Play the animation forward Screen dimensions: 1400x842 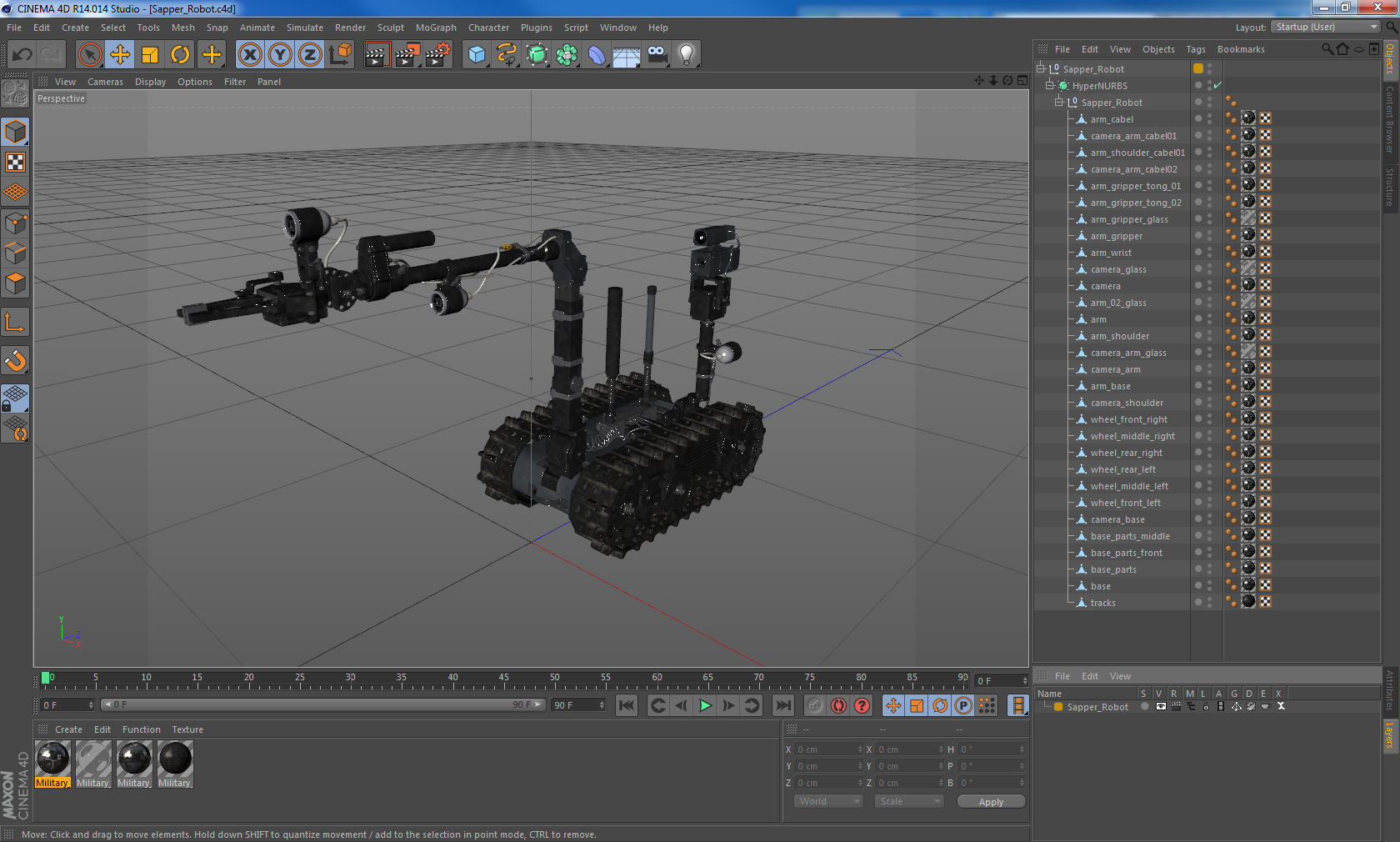pyautogui.click(x=705, y=705)
